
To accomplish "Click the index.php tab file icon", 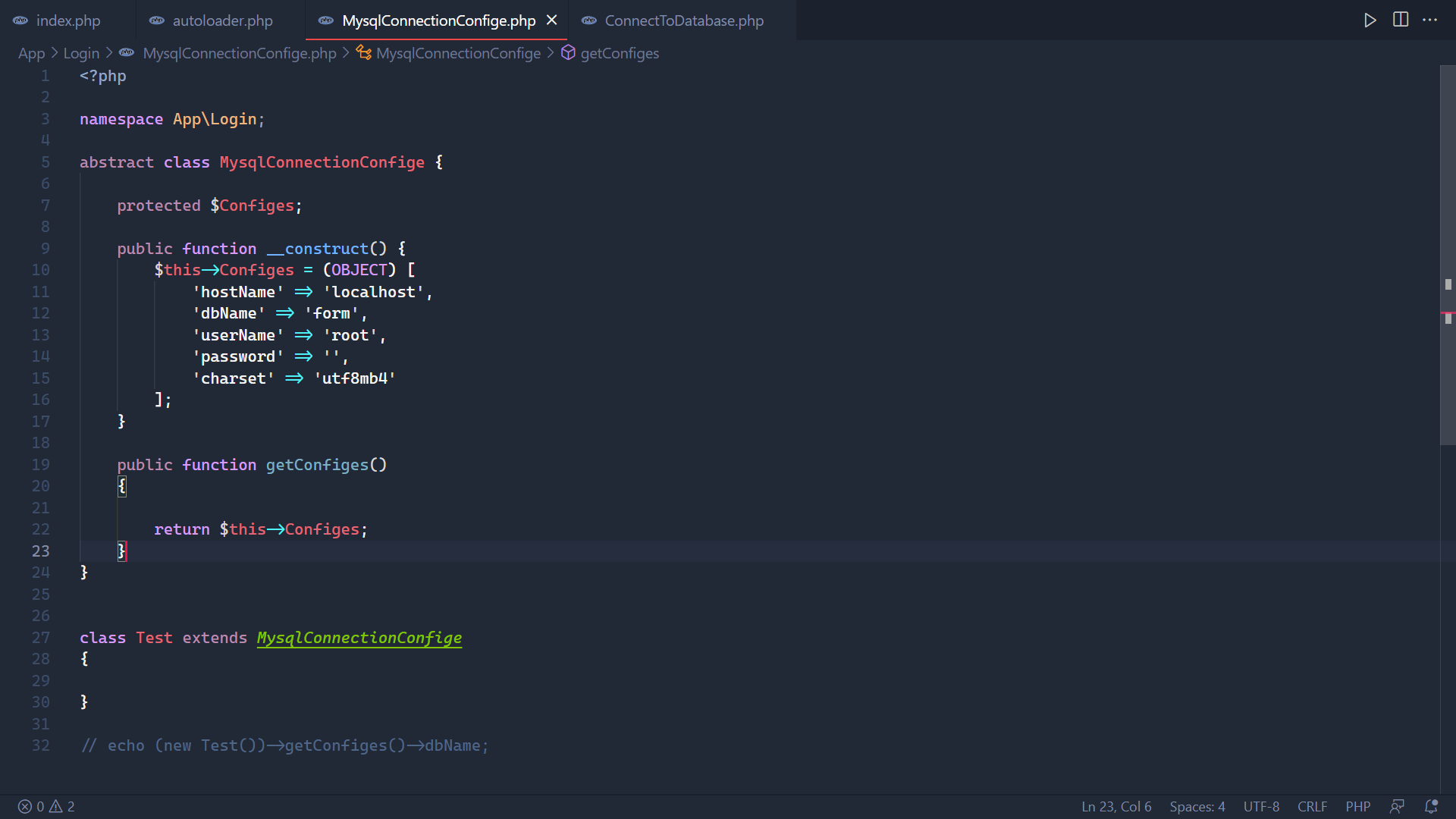I will click(21, 20).
